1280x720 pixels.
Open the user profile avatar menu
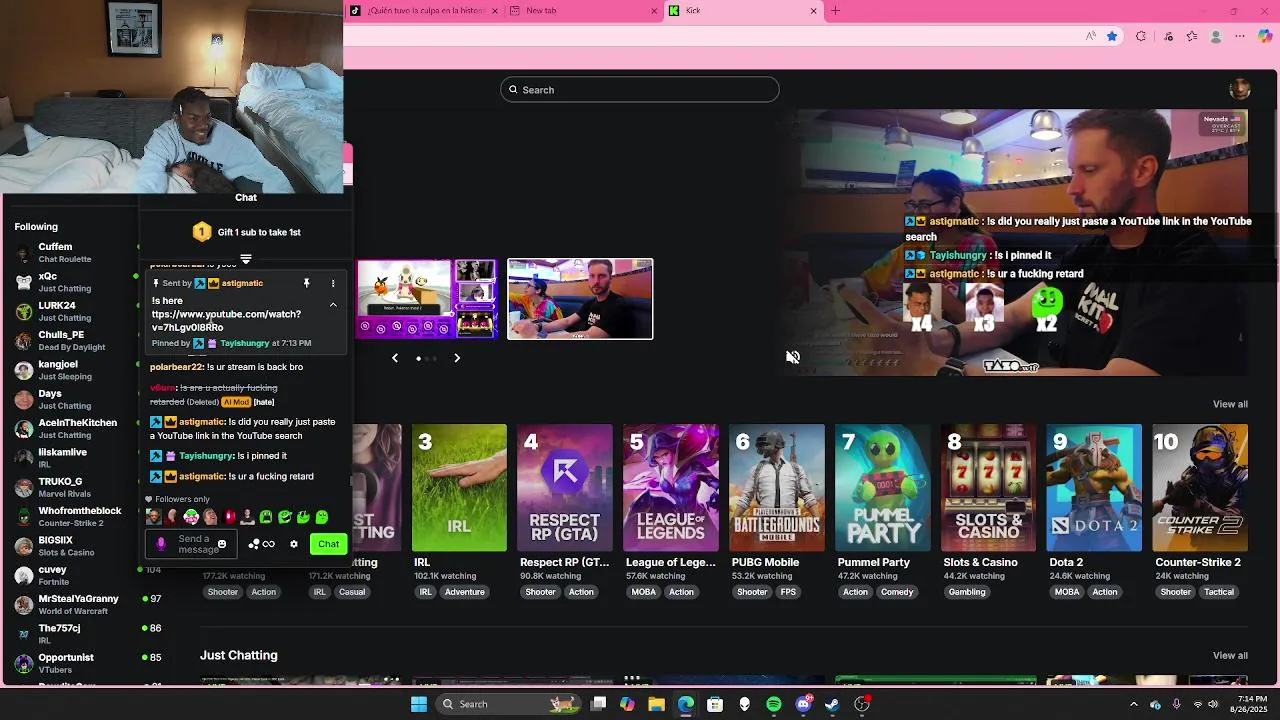click(x=1240, y=90)
